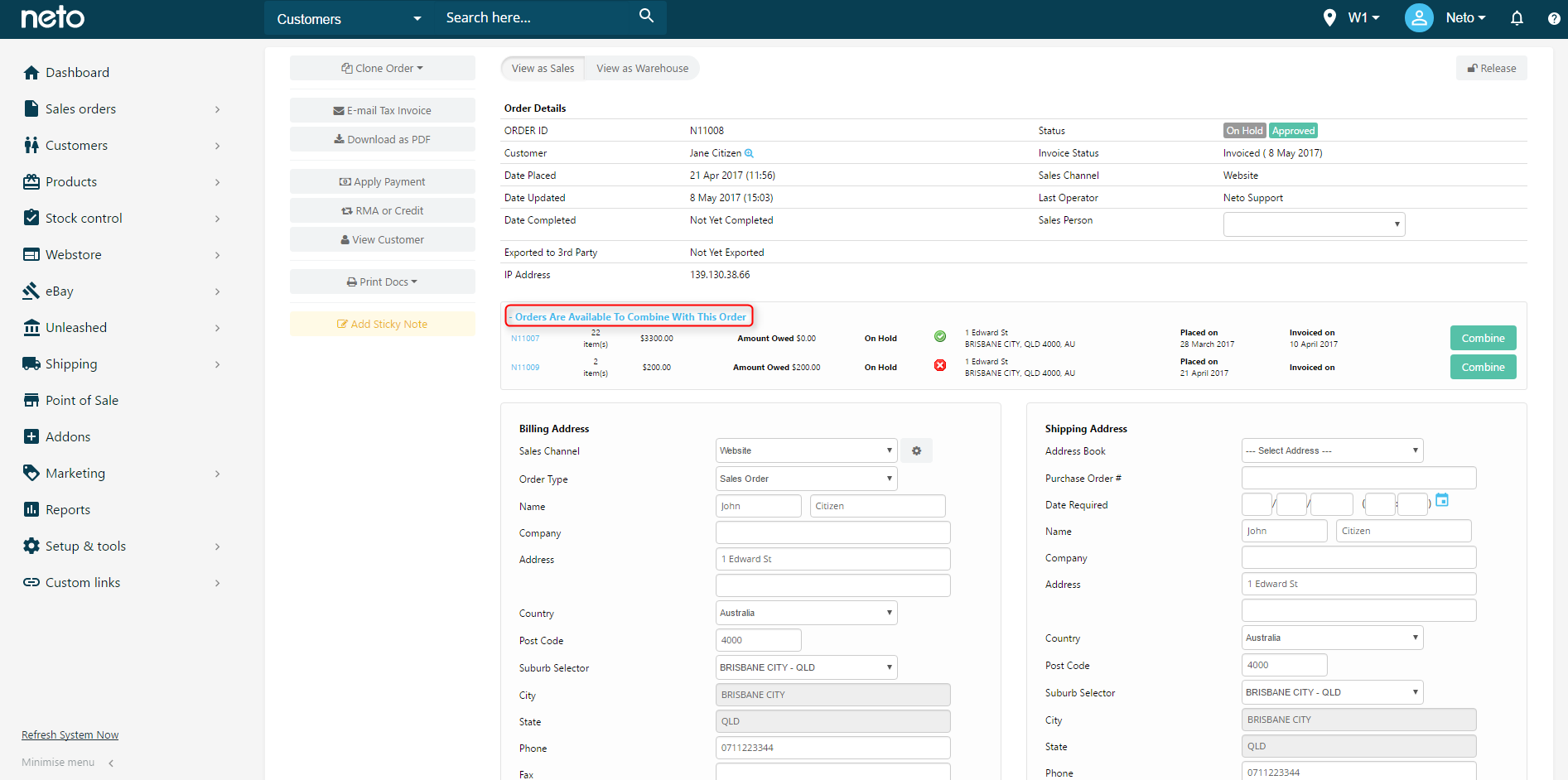Open the Customers module selector dropdown
This screenshot has width=1568, height=780.
pyautogui.click(x=348, y=18)
